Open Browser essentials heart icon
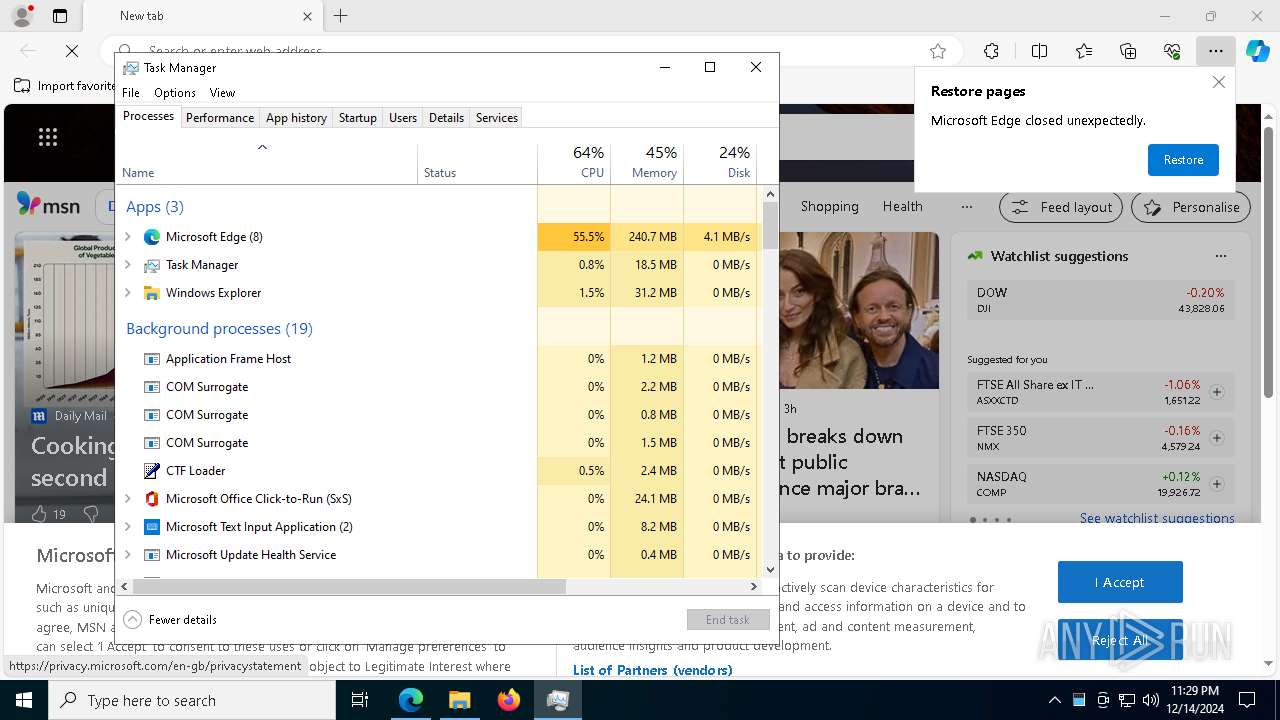 [1172, 51]
